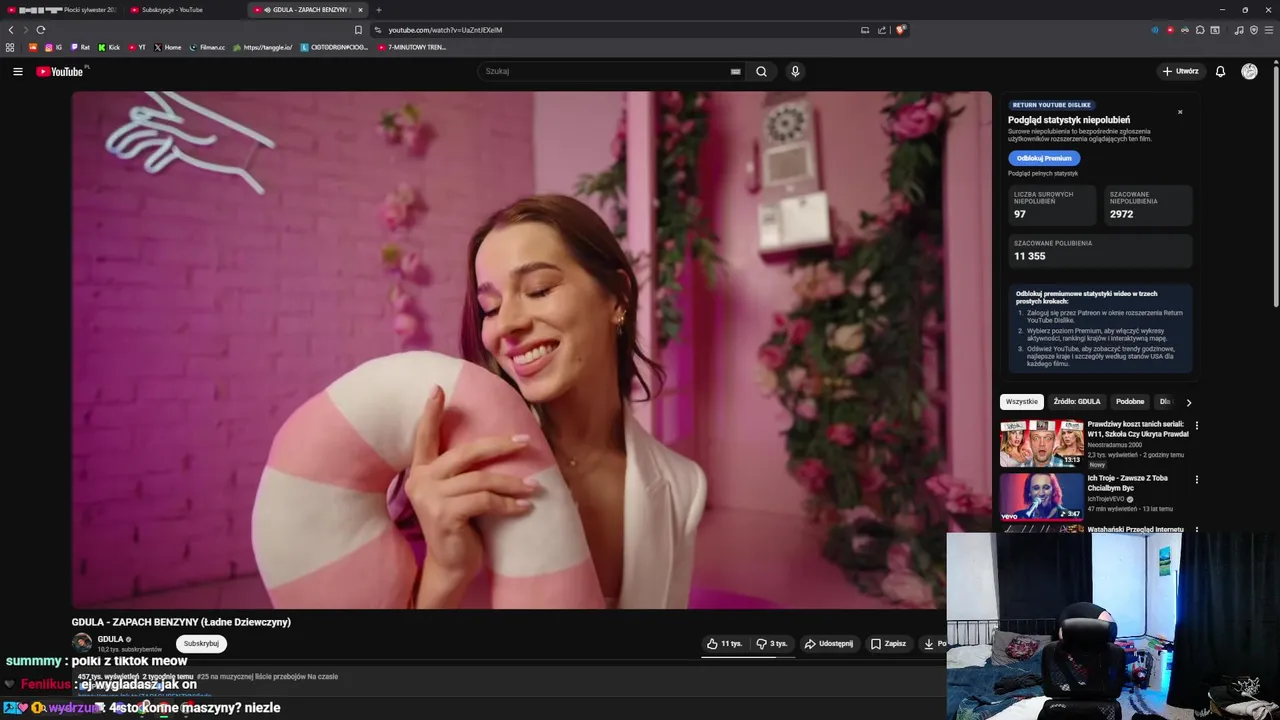
Task: Switch to the Płocki sylwester tab
Action: click(60, 10)
